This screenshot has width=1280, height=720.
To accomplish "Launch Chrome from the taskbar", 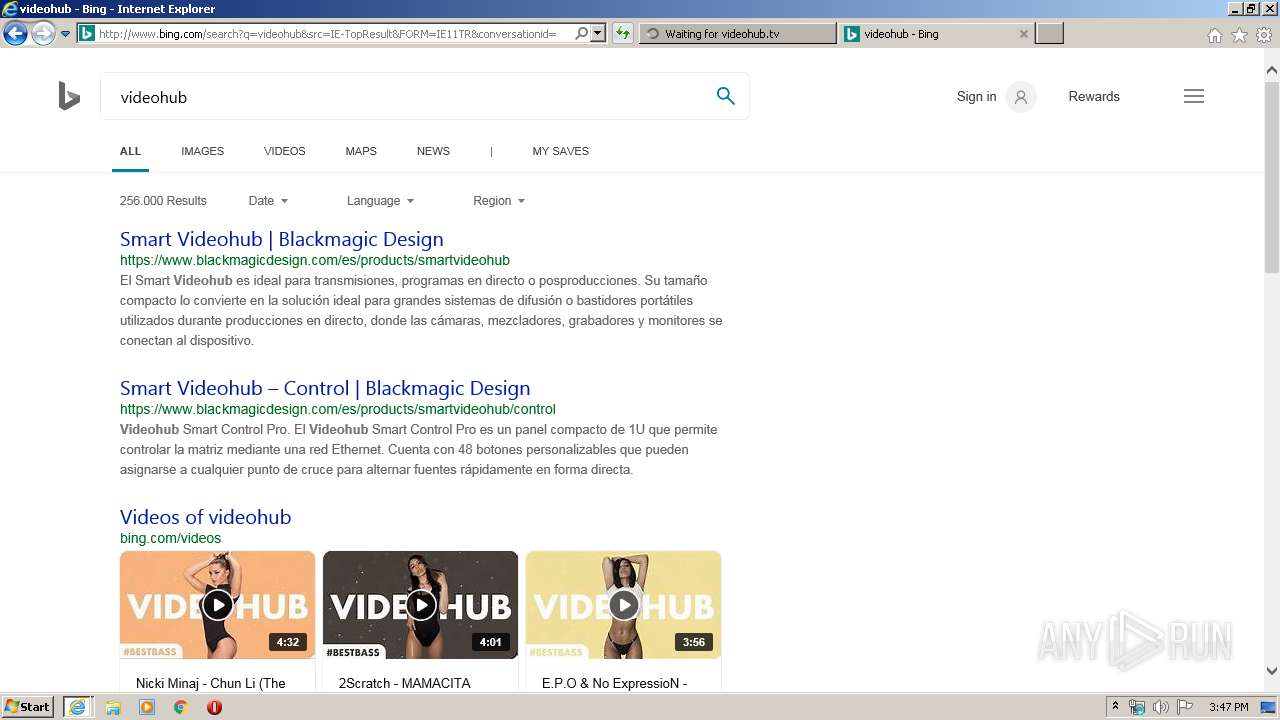I will tap(180, 707).
